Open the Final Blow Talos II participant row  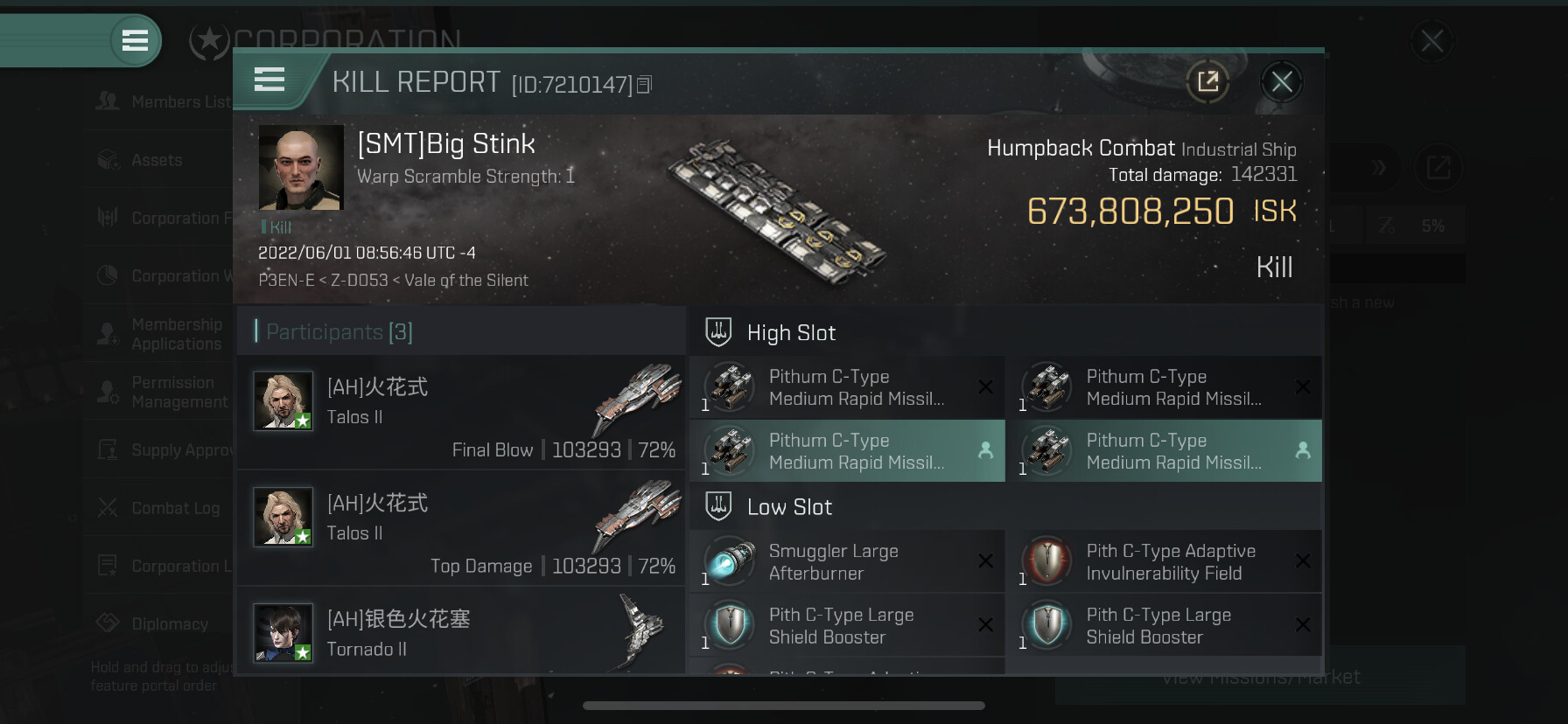point(462,412)
